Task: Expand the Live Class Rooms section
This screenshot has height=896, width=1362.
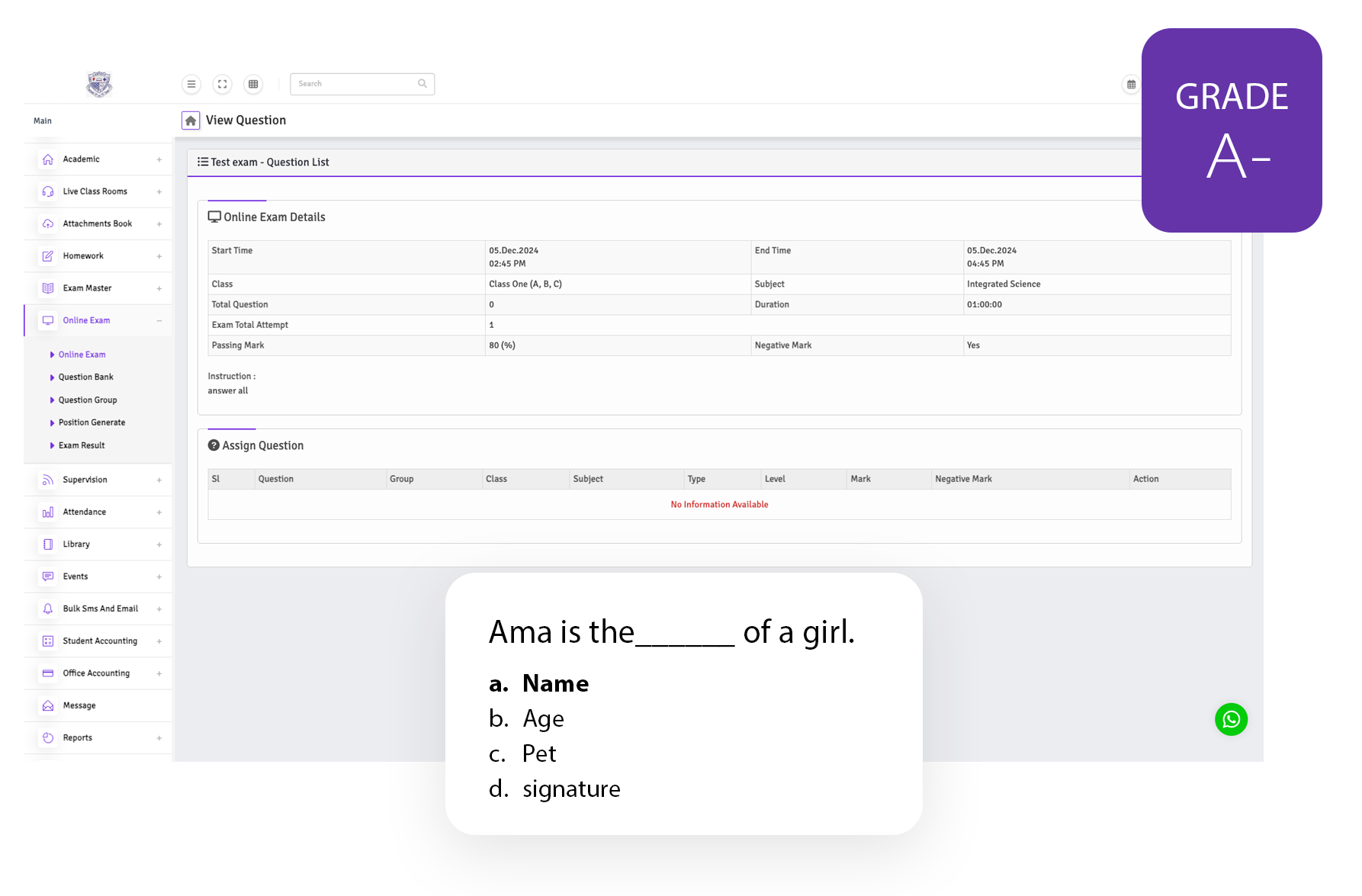Action: [98, 191]
